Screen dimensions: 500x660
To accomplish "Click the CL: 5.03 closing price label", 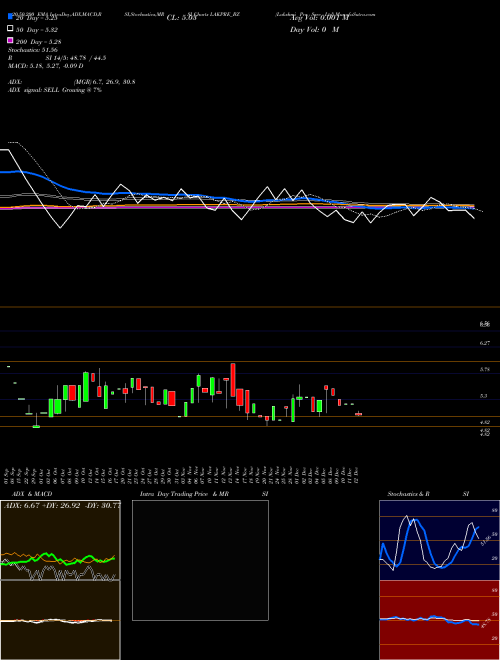I will pos(181,18).
